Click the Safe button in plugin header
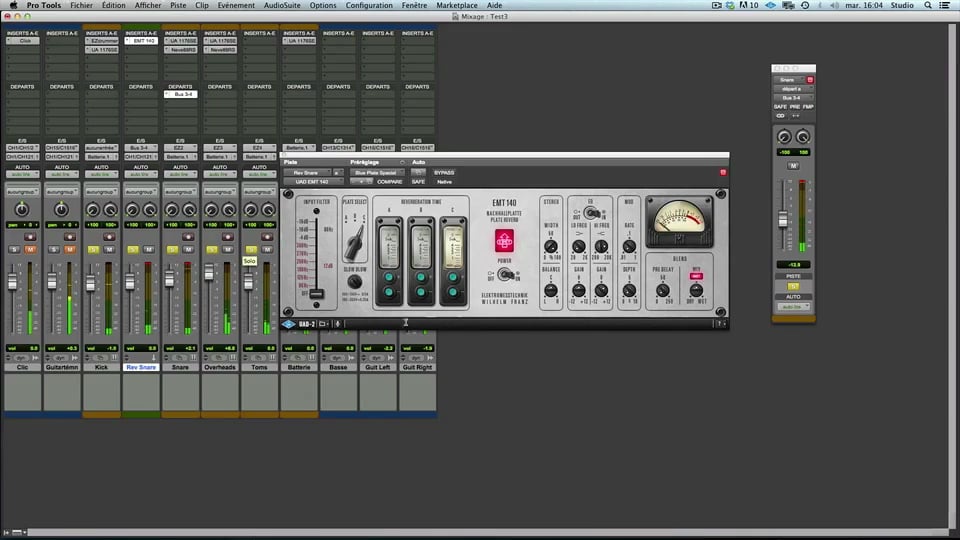This screenshot has height=540, width=960. click(x=418, y=182)
